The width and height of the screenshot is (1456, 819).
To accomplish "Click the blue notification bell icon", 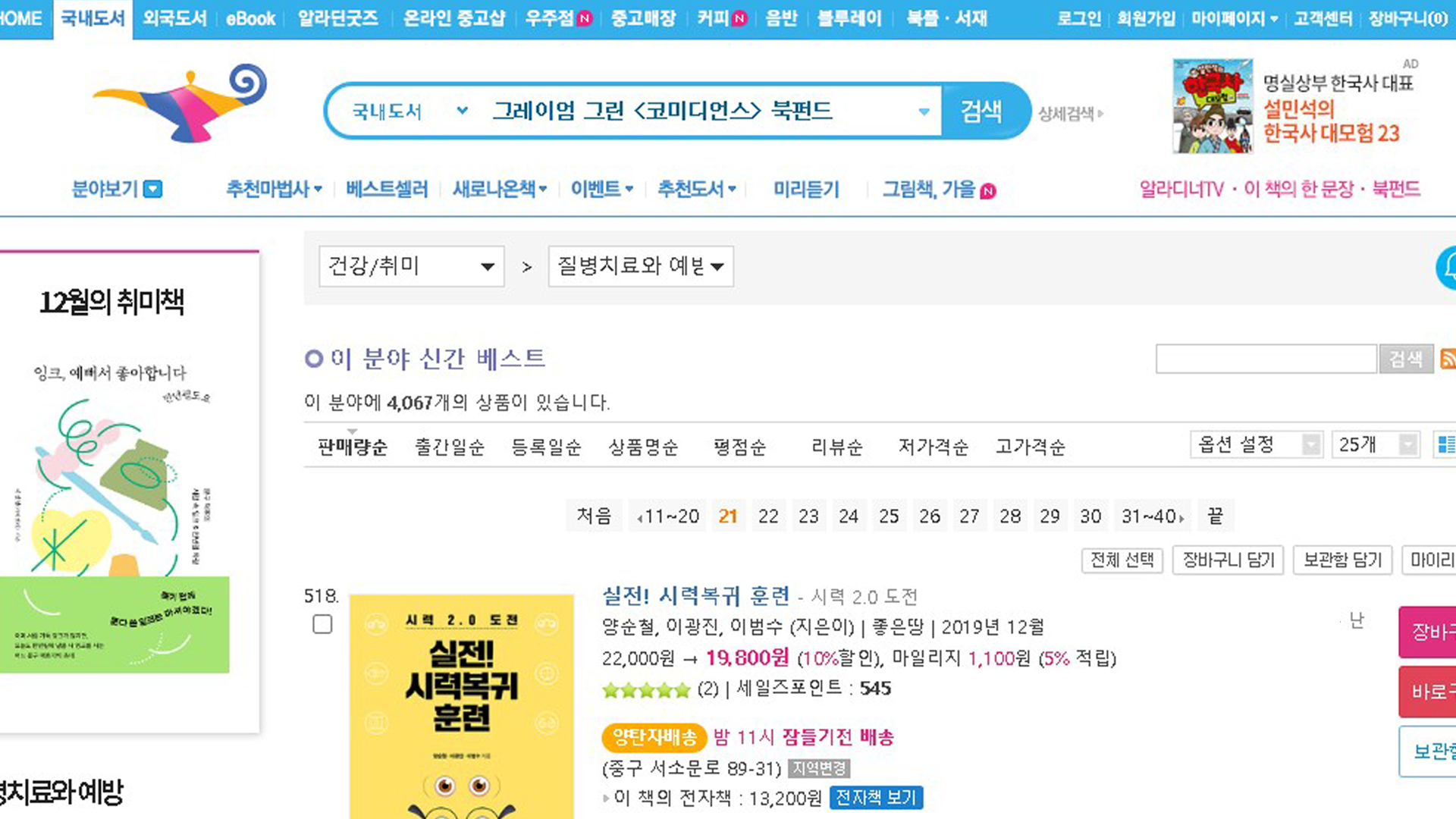I will click(x=1447, y=267).
